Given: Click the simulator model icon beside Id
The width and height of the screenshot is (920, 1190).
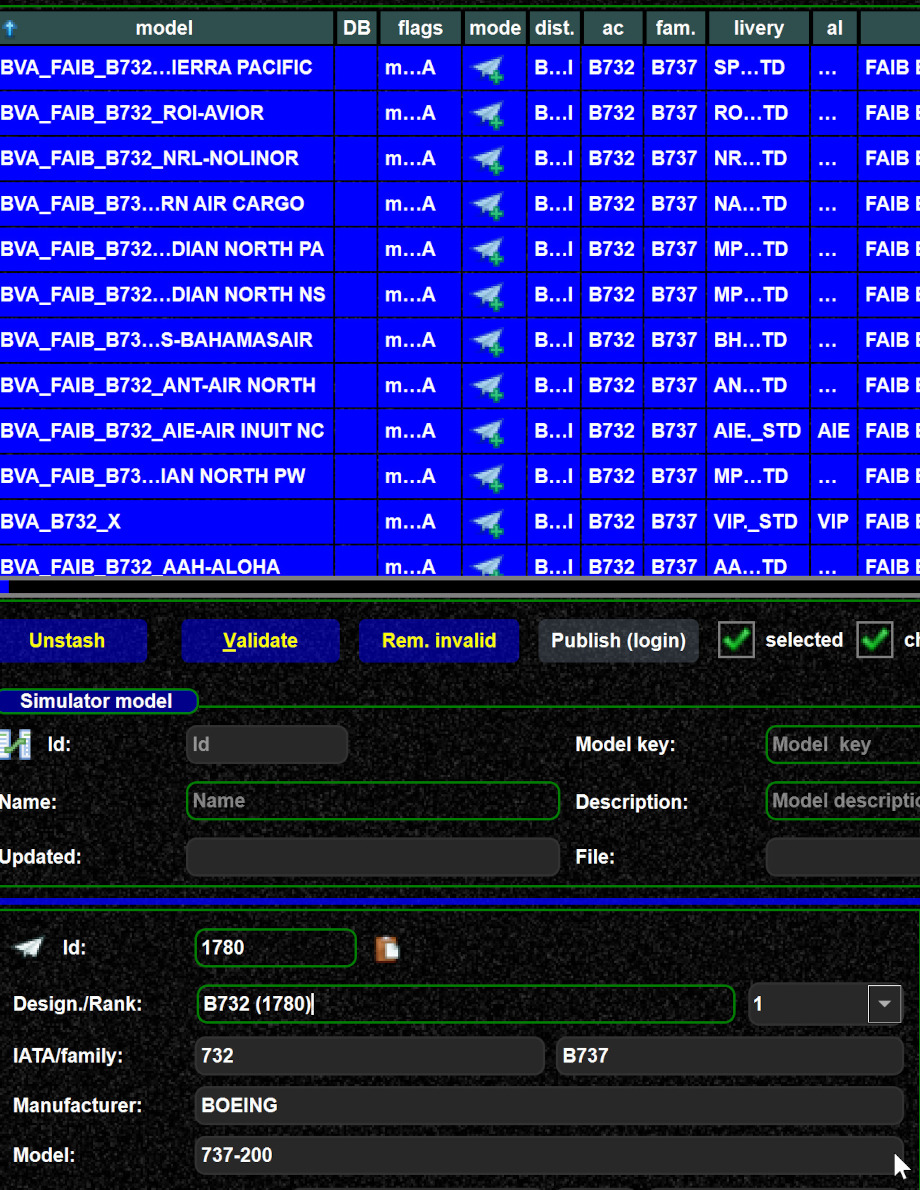Looking at the screenshot, I should coord(15,745).
